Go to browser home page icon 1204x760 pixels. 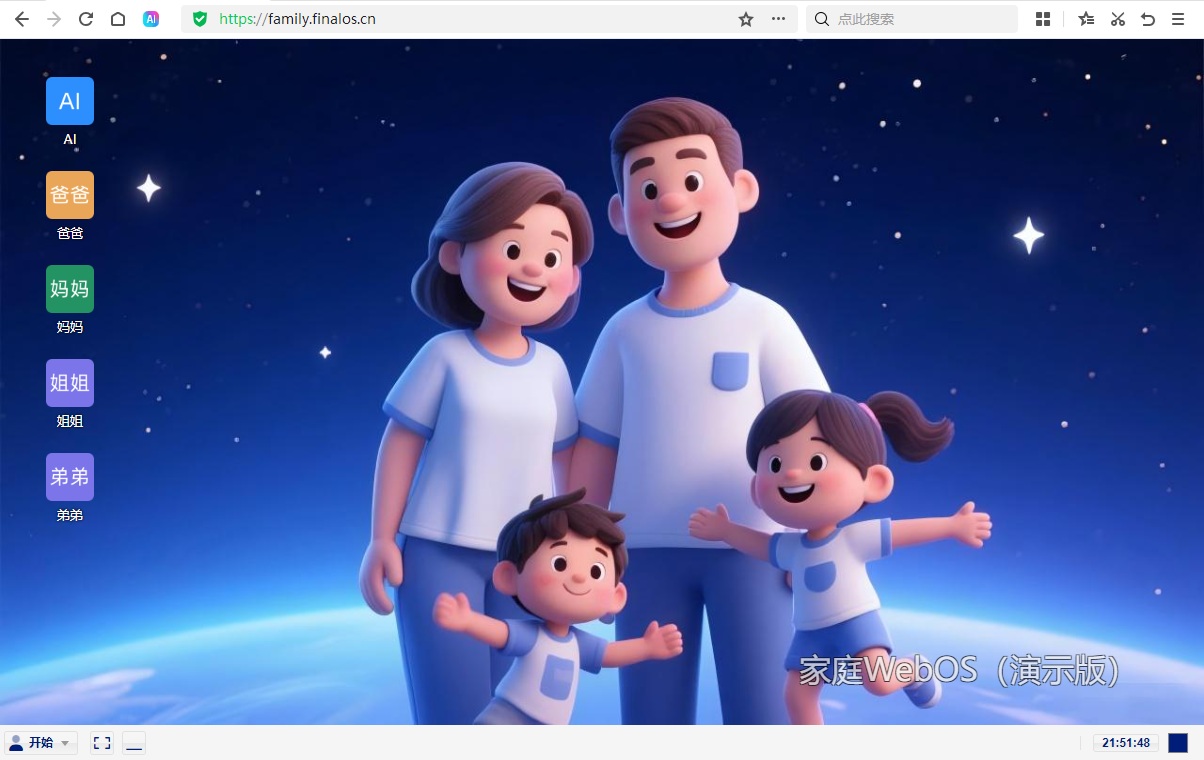tap(118, 19)
